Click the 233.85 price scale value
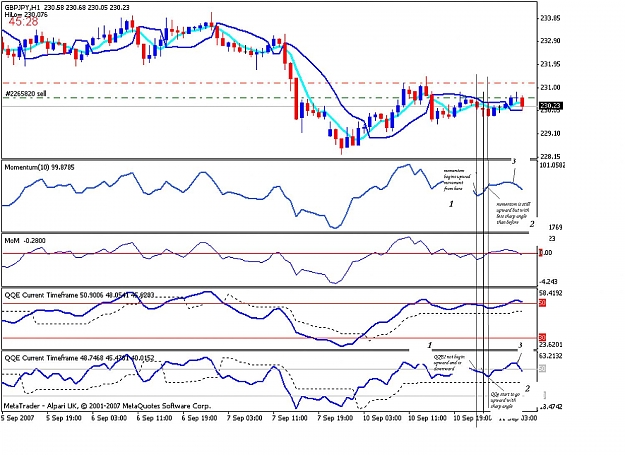 [x=550, y=18]
